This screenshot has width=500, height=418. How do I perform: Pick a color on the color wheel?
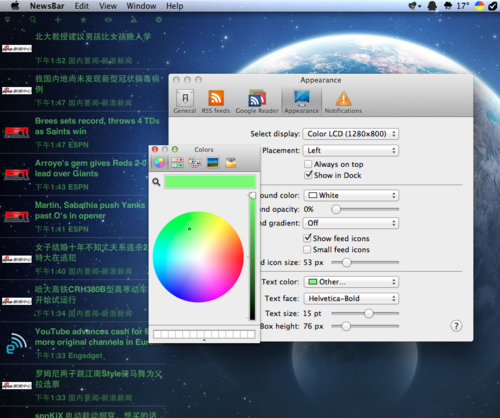(x=198, y=257)
